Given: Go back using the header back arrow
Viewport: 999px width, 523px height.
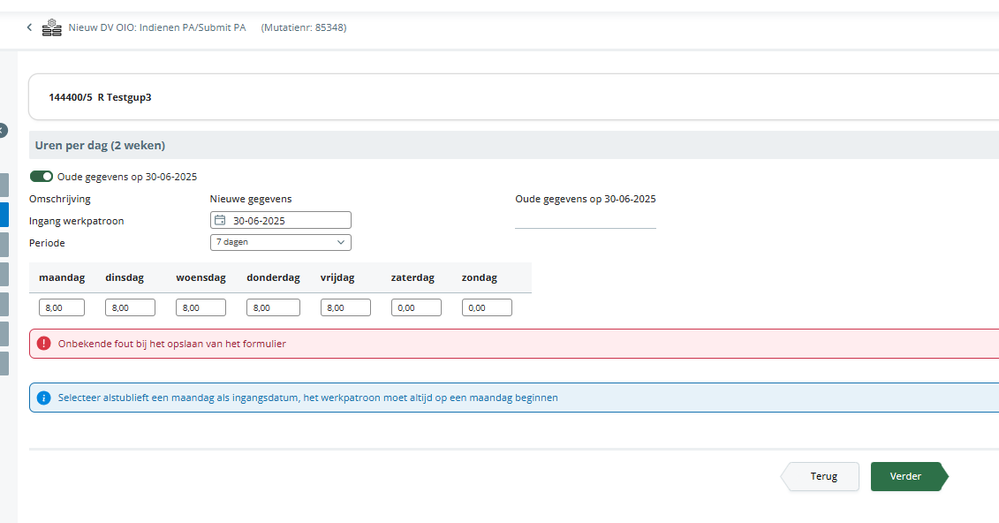Looking at the screenshot, I should pyautogui.click(x=29, y=27).
